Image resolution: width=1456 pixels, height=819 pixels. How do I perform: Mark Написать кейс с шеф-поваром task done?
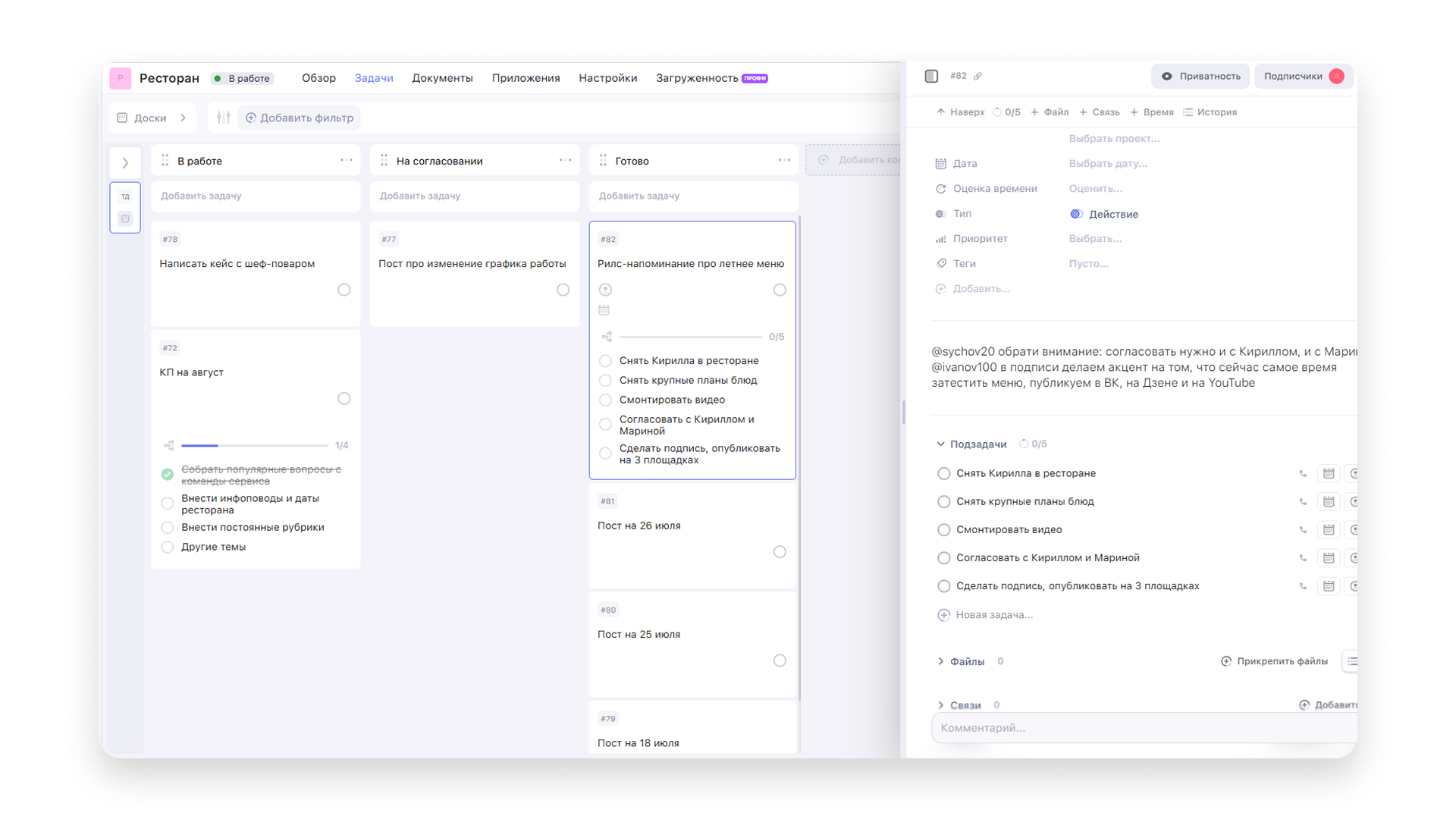pyautogui.click(x=344, y=290)
